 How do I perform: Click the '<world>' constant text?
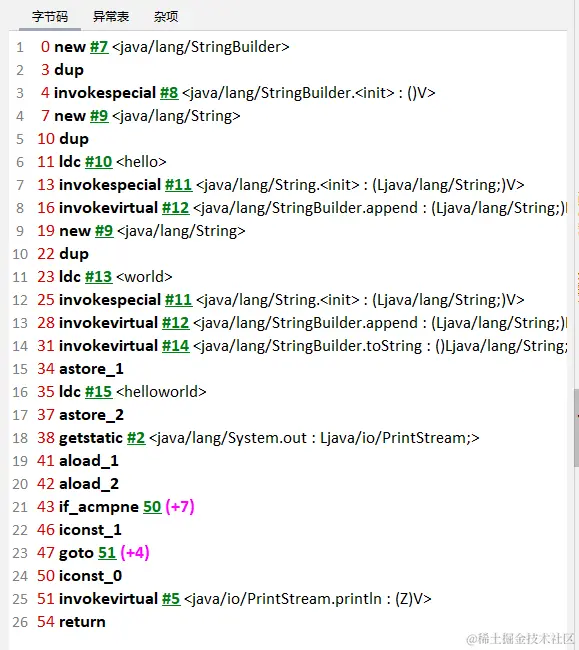144,277
